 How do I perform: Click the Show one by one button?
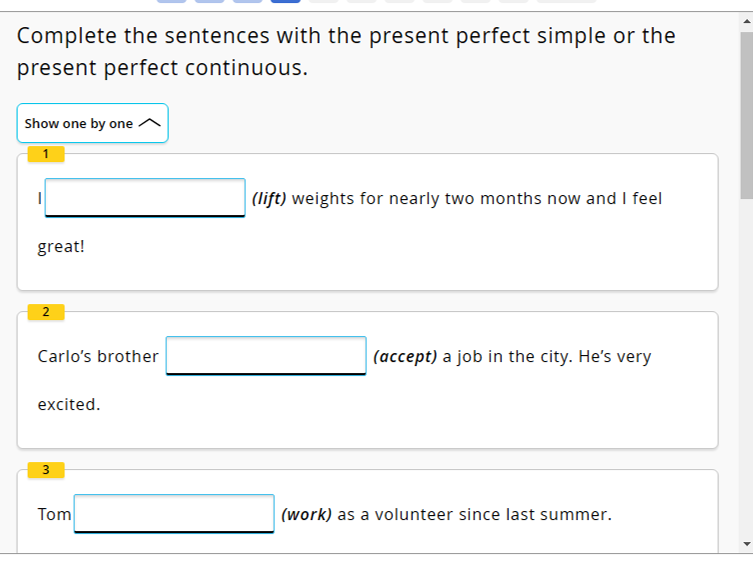(x=79, y=123)
